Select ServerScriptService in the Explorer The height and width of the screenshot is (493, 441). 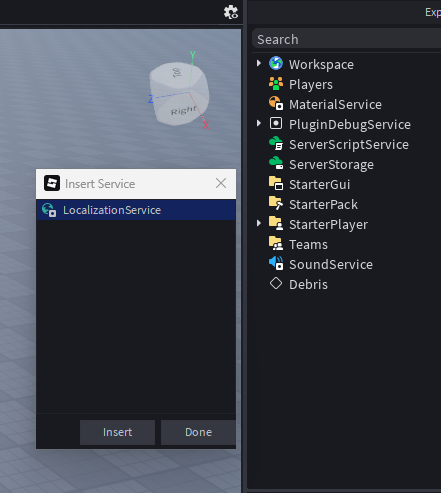pos(349,144)
